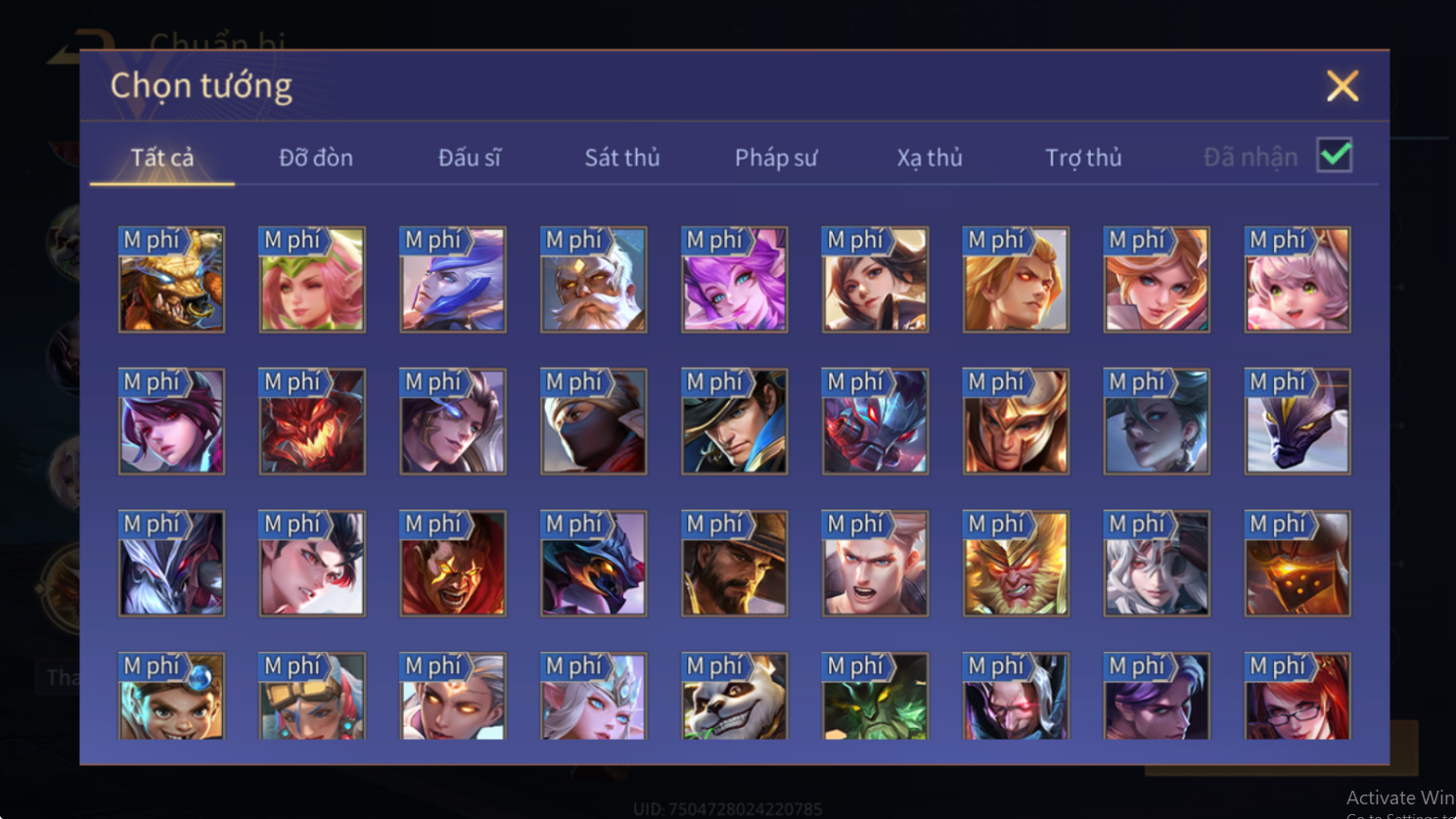1456x819 pixels.
Task: Select the red fire demon hero
Action: (x=312, y=422)
